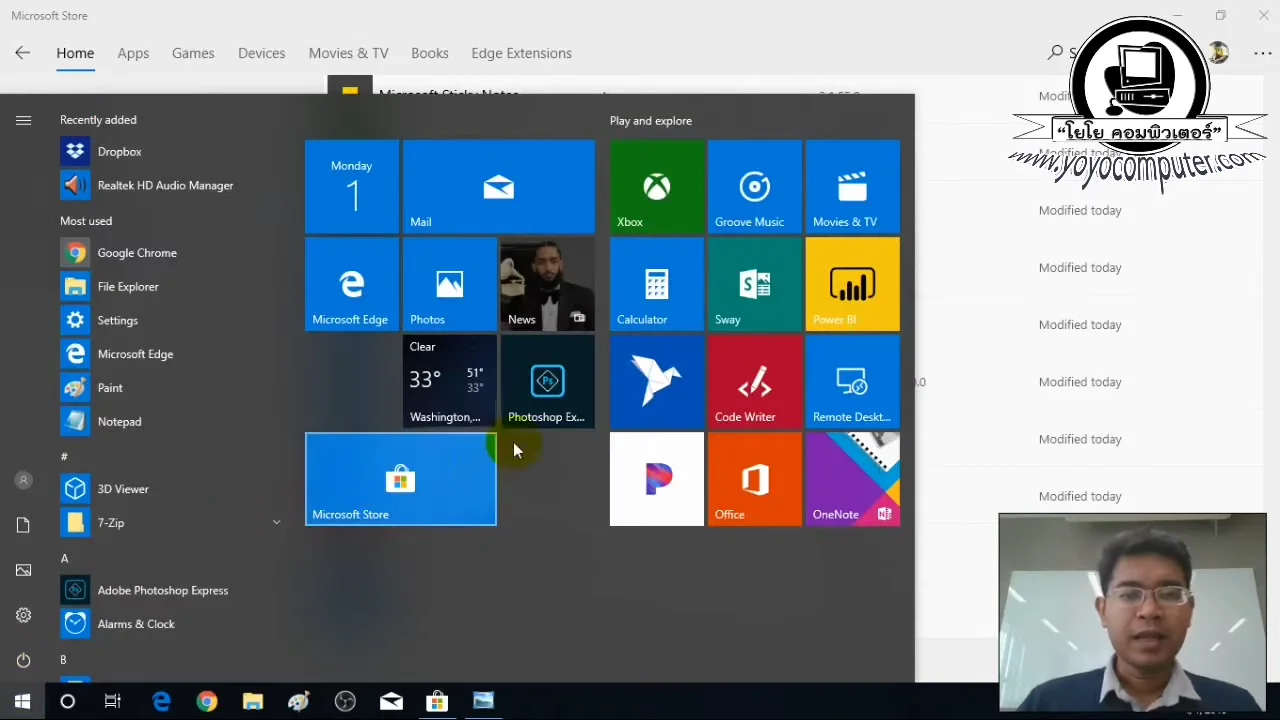Select Google Chrome under Most used

tap(137, 253)
